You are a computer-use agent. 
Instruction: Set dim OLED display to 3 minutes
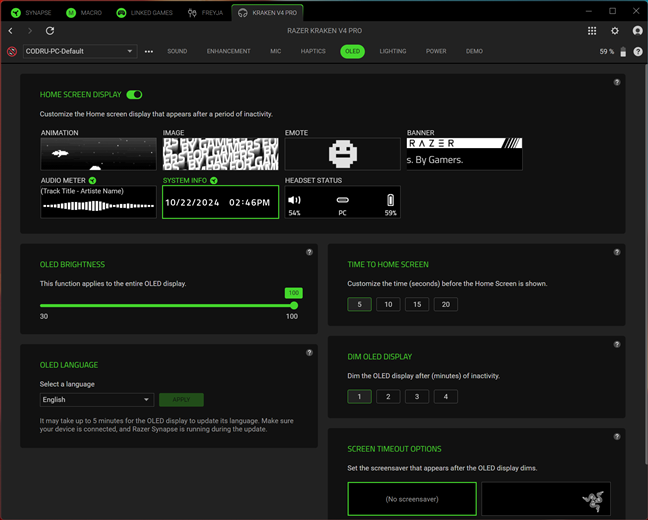(417, 396)
